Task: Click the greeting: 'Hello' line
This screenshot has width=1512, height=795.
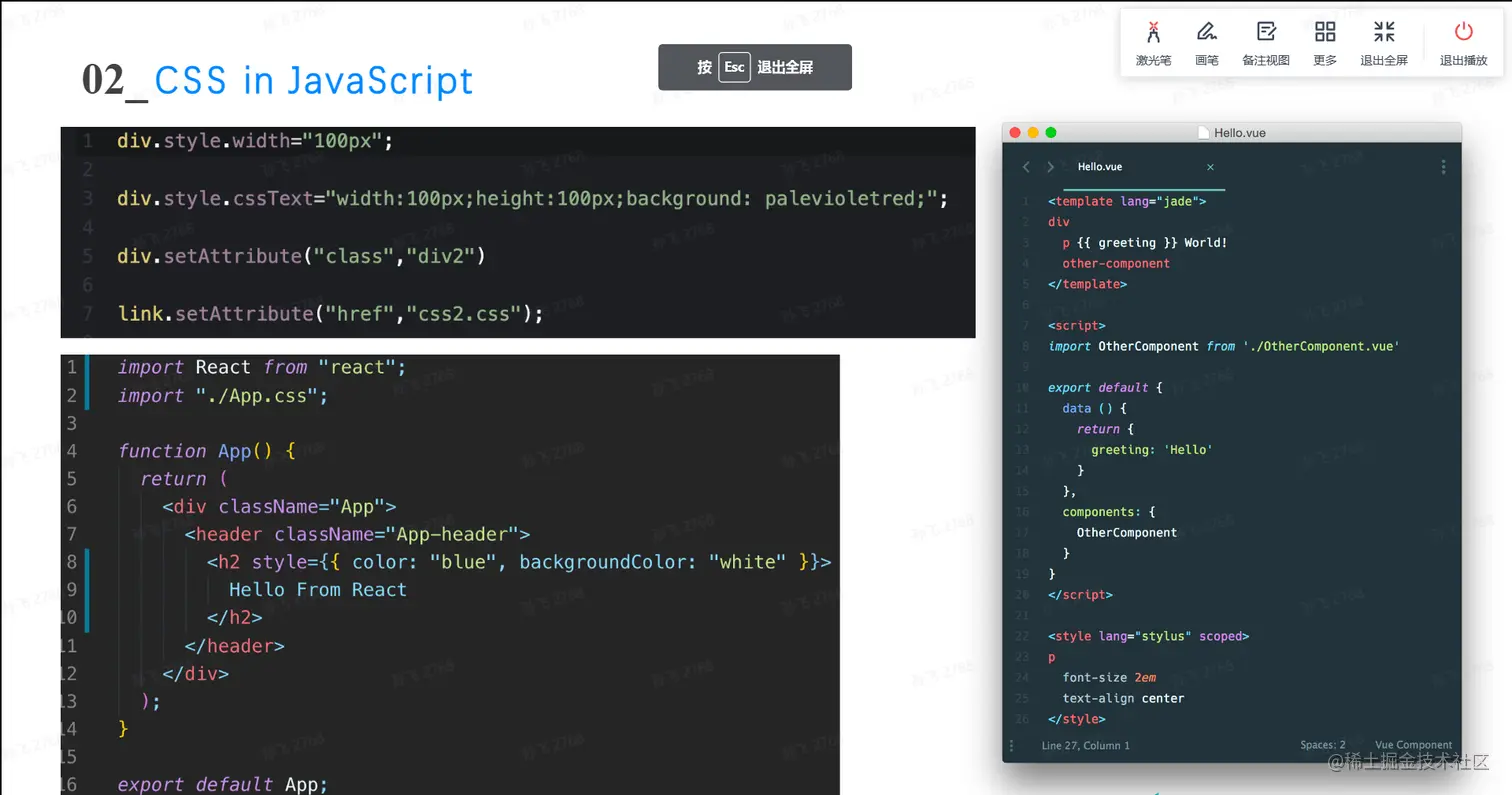Action: (1152, 450)
